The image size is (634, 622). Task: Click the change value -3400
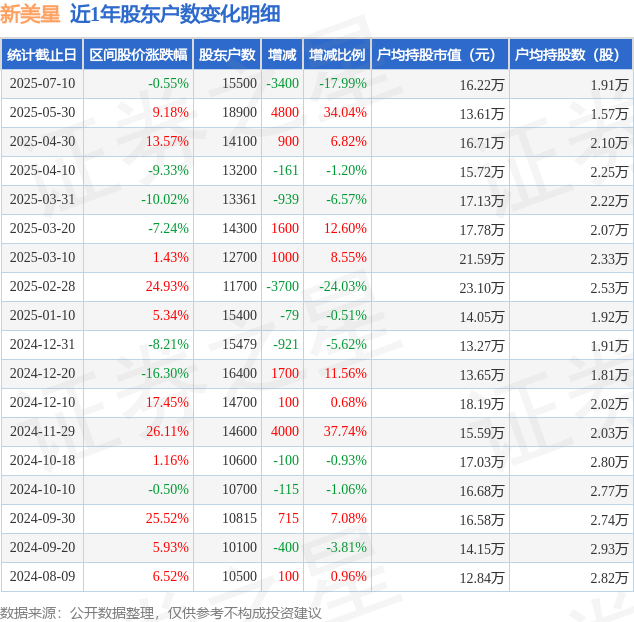(283, 83)
